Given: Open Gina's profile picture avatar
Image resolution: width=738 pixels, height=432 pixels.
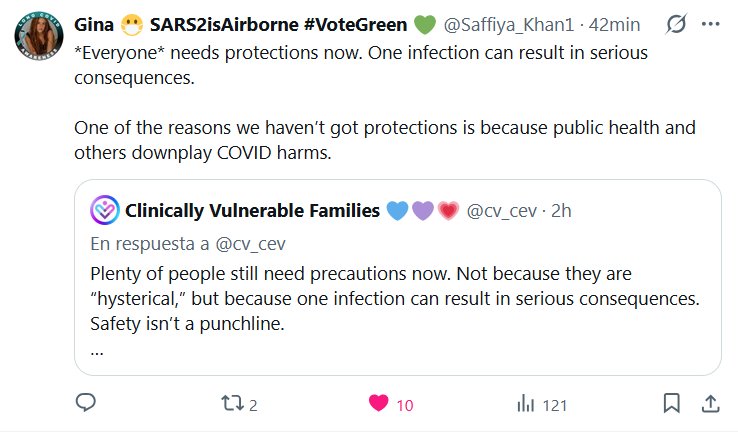Looking at the screenshot, I should click(x=40, y=38).
